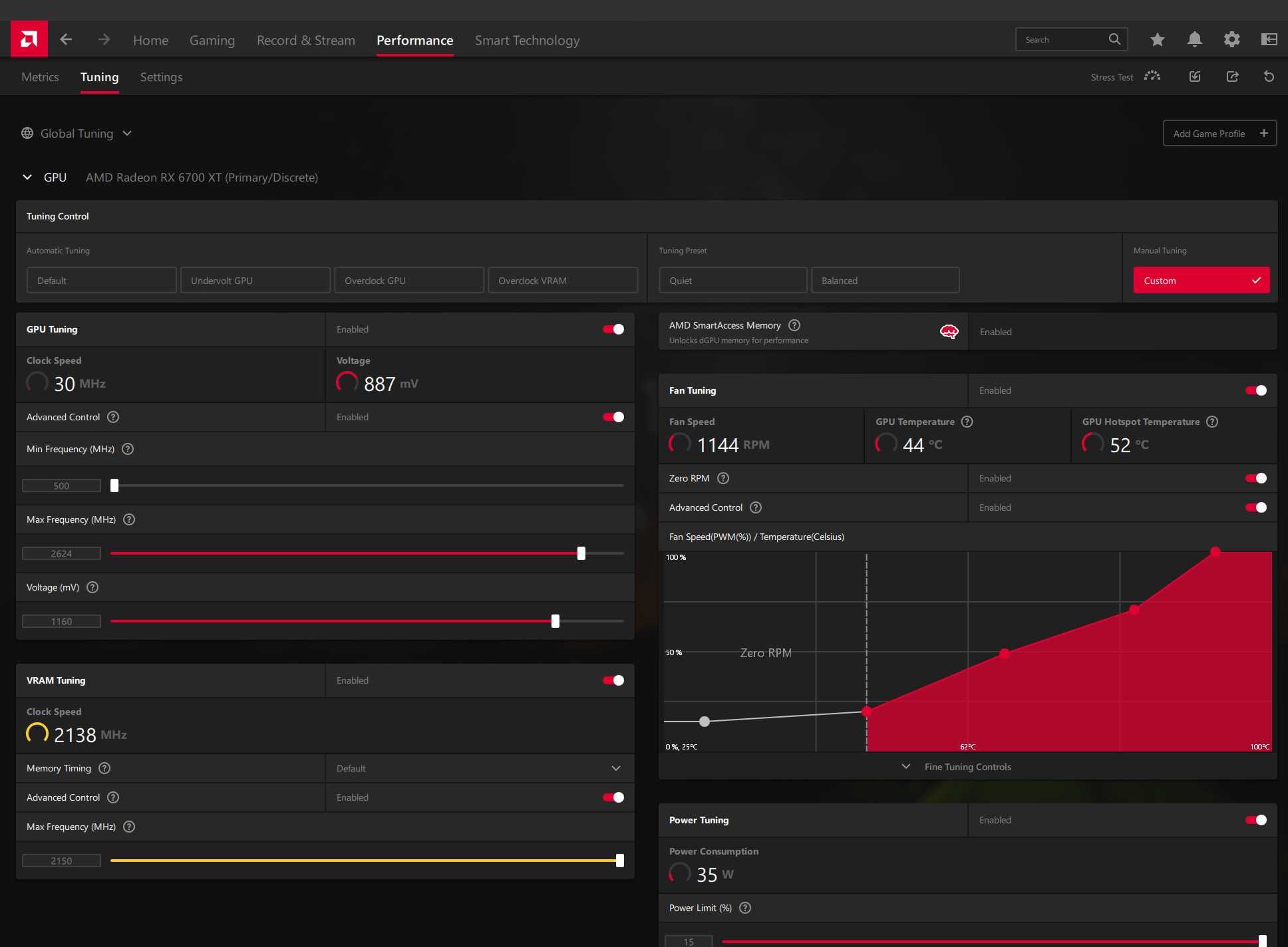The height and width of the screenshot is (947, 1288).
Task: Expand Fine Tuning Controls
Action: 958,767
